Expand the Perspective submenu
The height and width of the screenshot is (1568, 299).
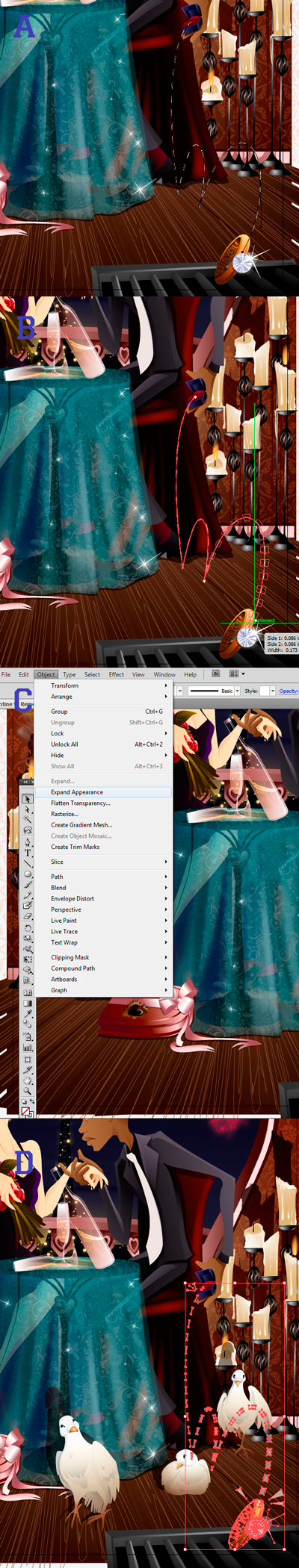tap(104, 909)
